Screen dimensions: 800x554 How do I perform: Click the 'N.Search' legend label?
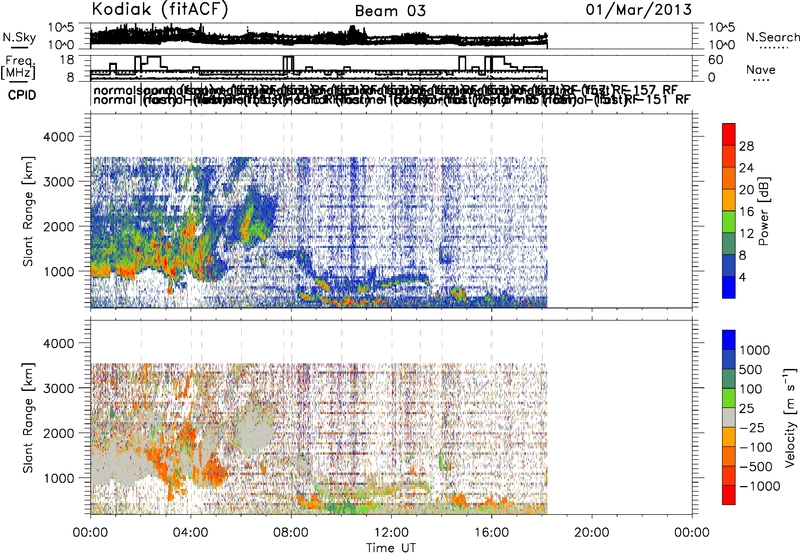[x=772, y=37]
